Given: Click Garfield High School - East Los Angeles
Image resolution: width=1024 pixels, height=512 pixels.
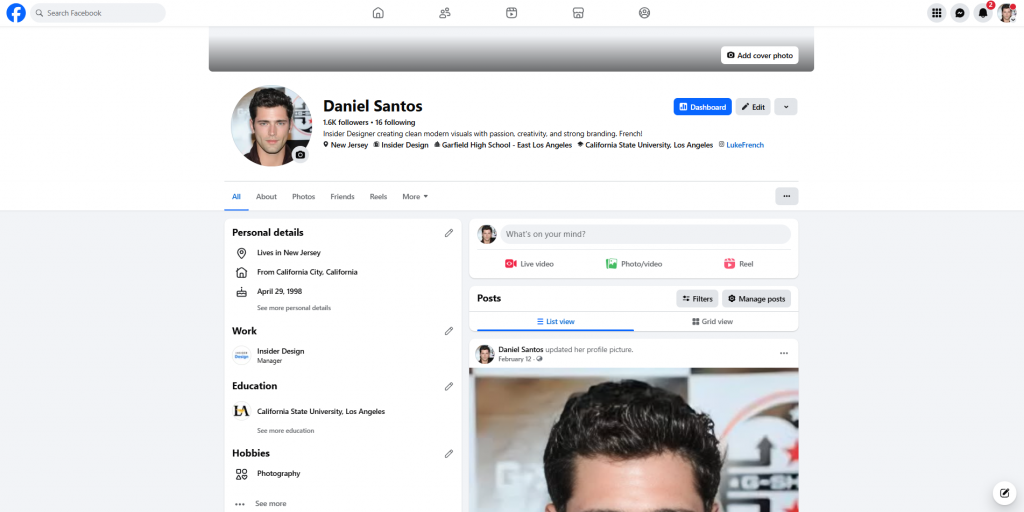Looking at the screenshot, I should [x=507, y=145].
